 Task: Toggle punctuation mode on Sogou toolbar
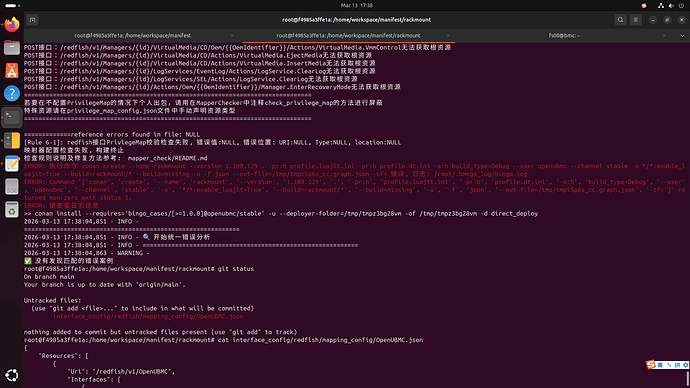pyautogui.click(x=669, y=365)
